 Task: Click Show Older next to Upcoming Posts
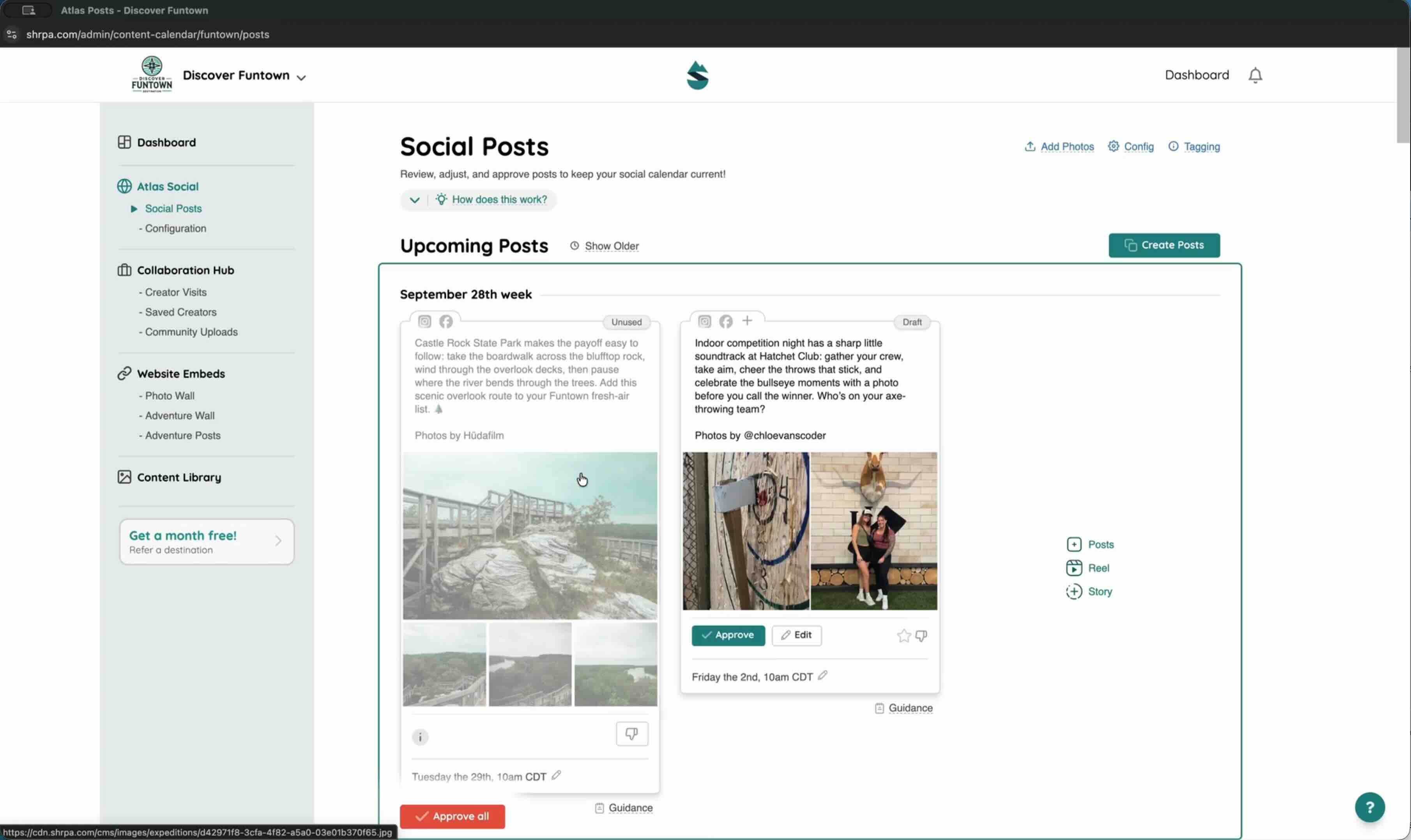(604, 246)
